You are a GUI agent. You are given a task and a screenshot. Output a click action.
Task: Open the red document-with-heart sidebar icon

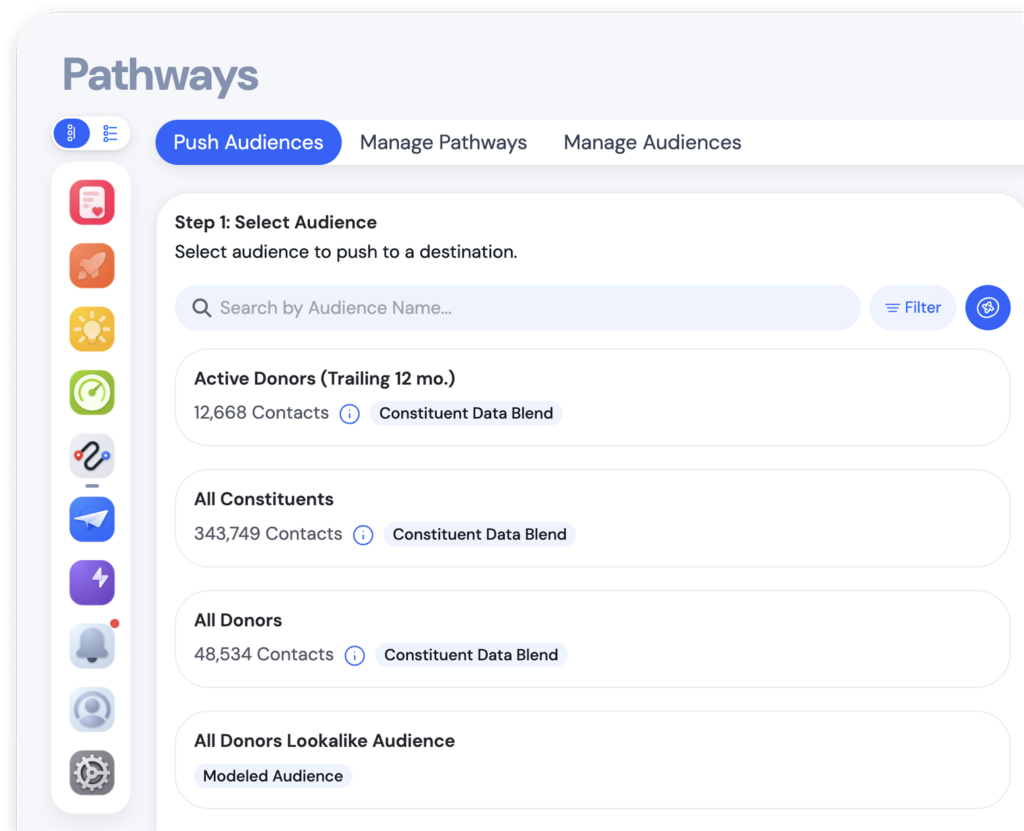92,203
